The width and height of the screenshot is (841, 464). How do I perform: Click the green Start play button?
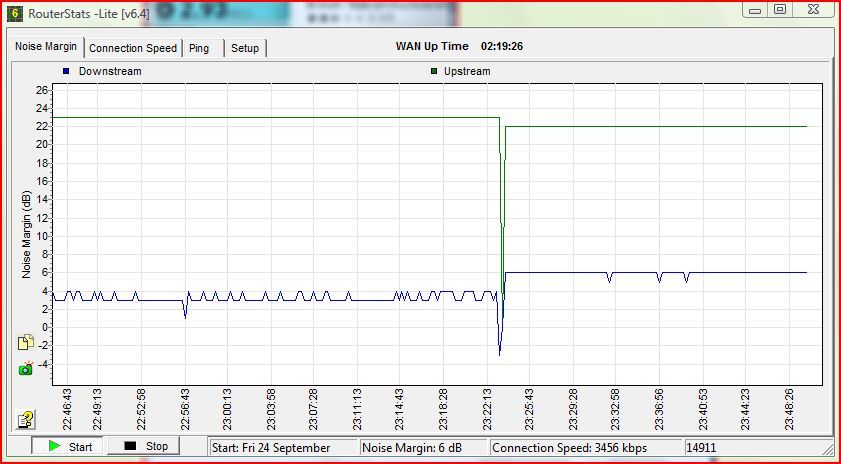[x=69, y=447]
